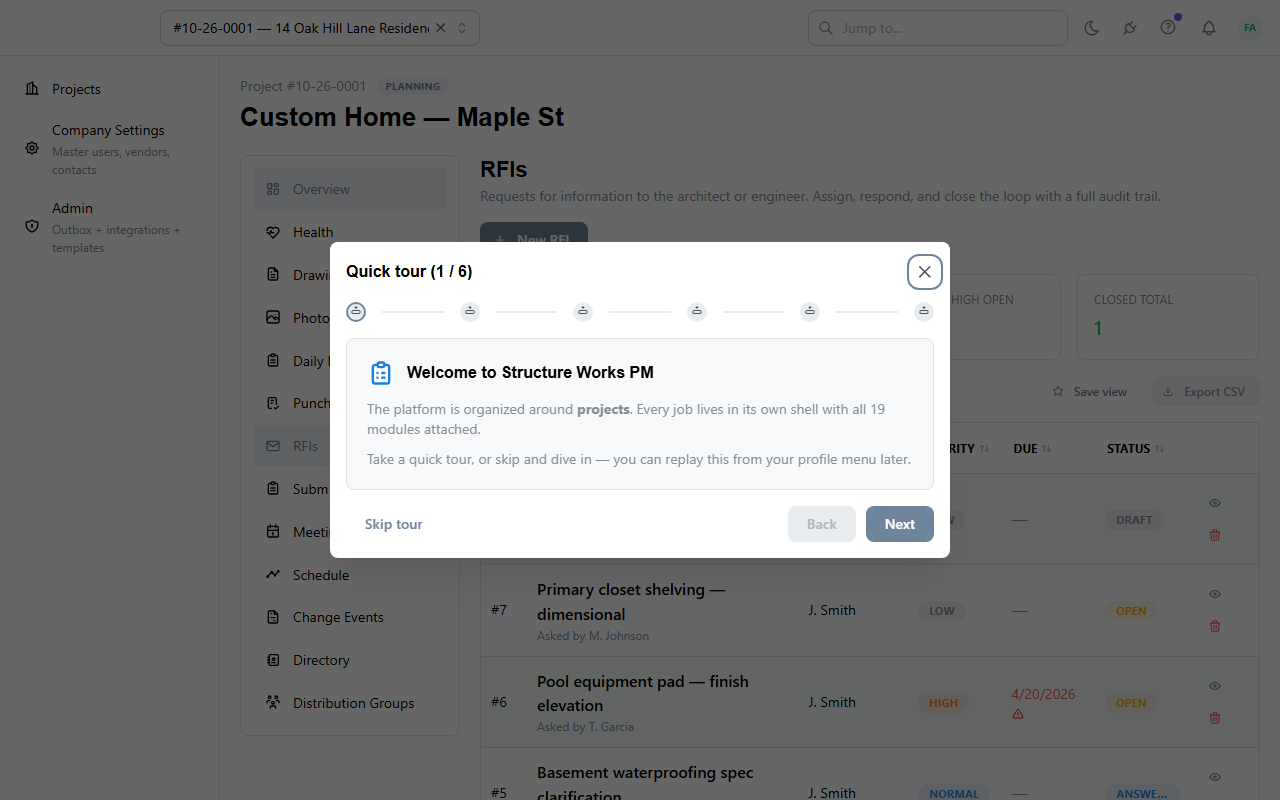The image size is (1280, 800).
Task: Close the Quick tour dialog
Action: 924,272
